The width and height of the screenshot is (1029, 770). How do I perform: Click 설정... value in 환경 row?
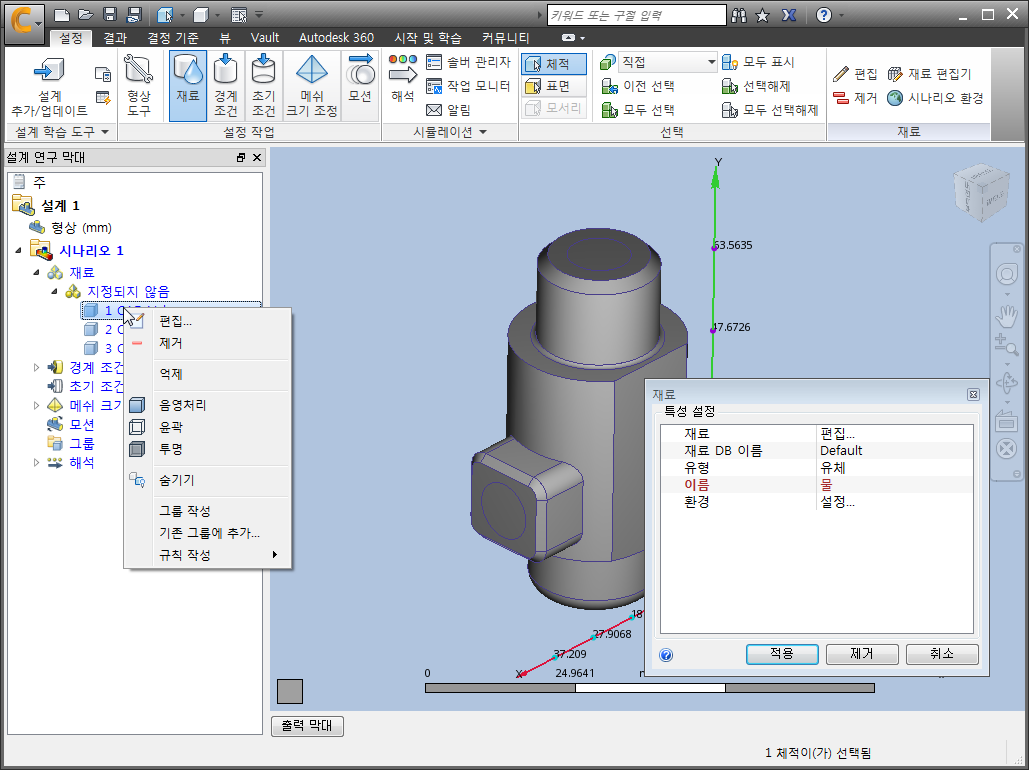[837, 502]
